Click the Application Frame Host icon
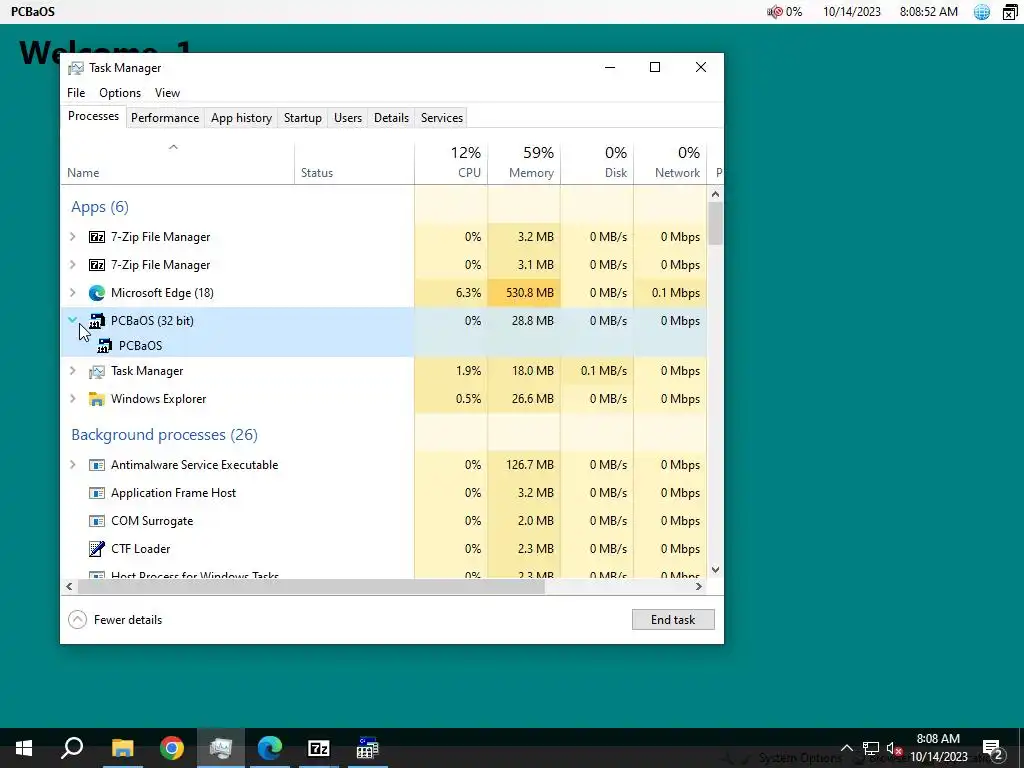Image resolution: width=1024 pixels, height=768 pixels. click(97, 493)
